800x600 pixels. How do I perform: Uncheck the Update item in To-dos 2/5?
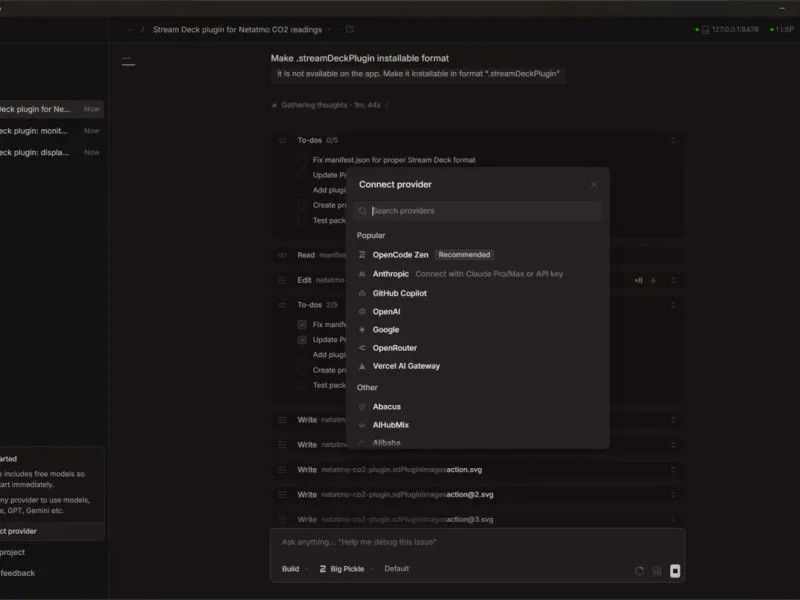[302, 340]
